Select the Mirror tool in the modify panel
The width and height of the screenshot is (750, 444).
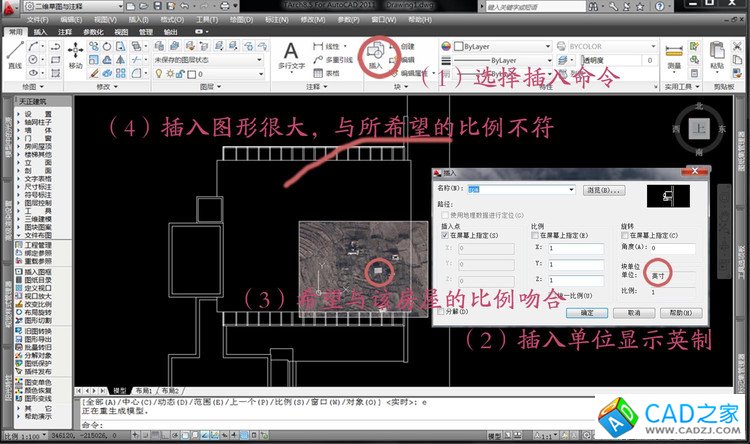tap(121, 60)
